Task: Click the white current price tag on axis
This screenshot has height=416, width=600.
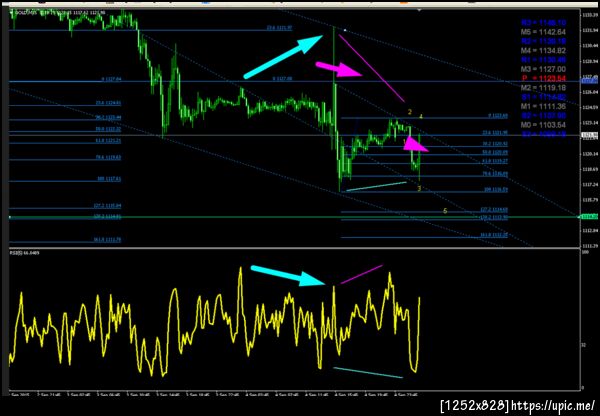Action: 589,135
